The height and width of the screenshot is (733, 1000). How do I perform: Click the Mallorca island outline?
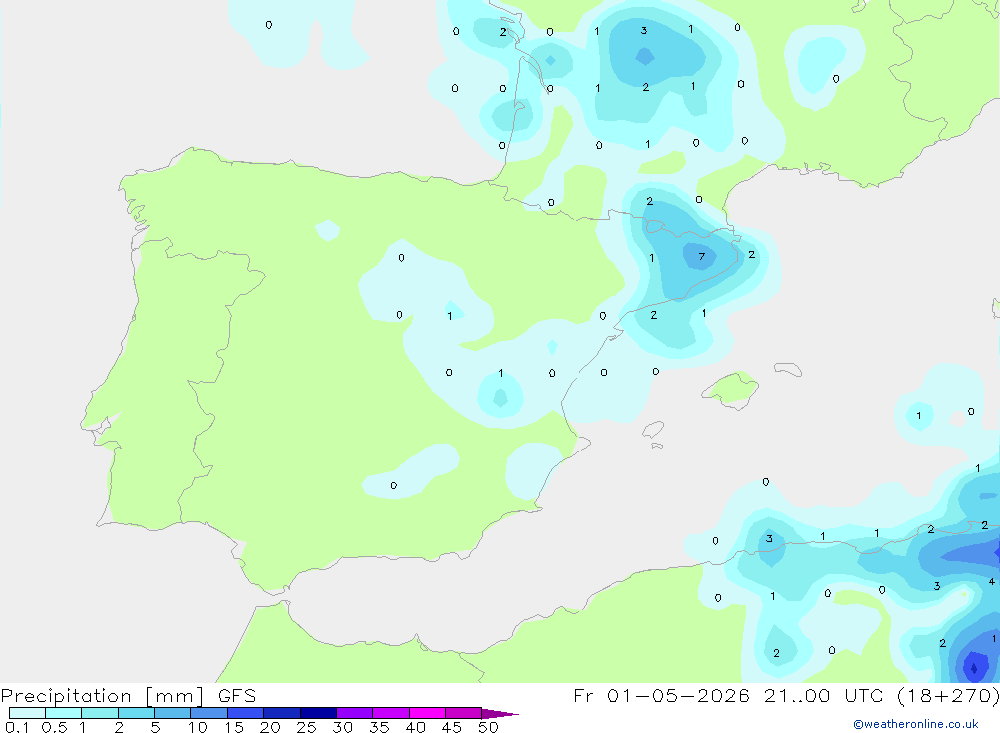click(731, 390)
